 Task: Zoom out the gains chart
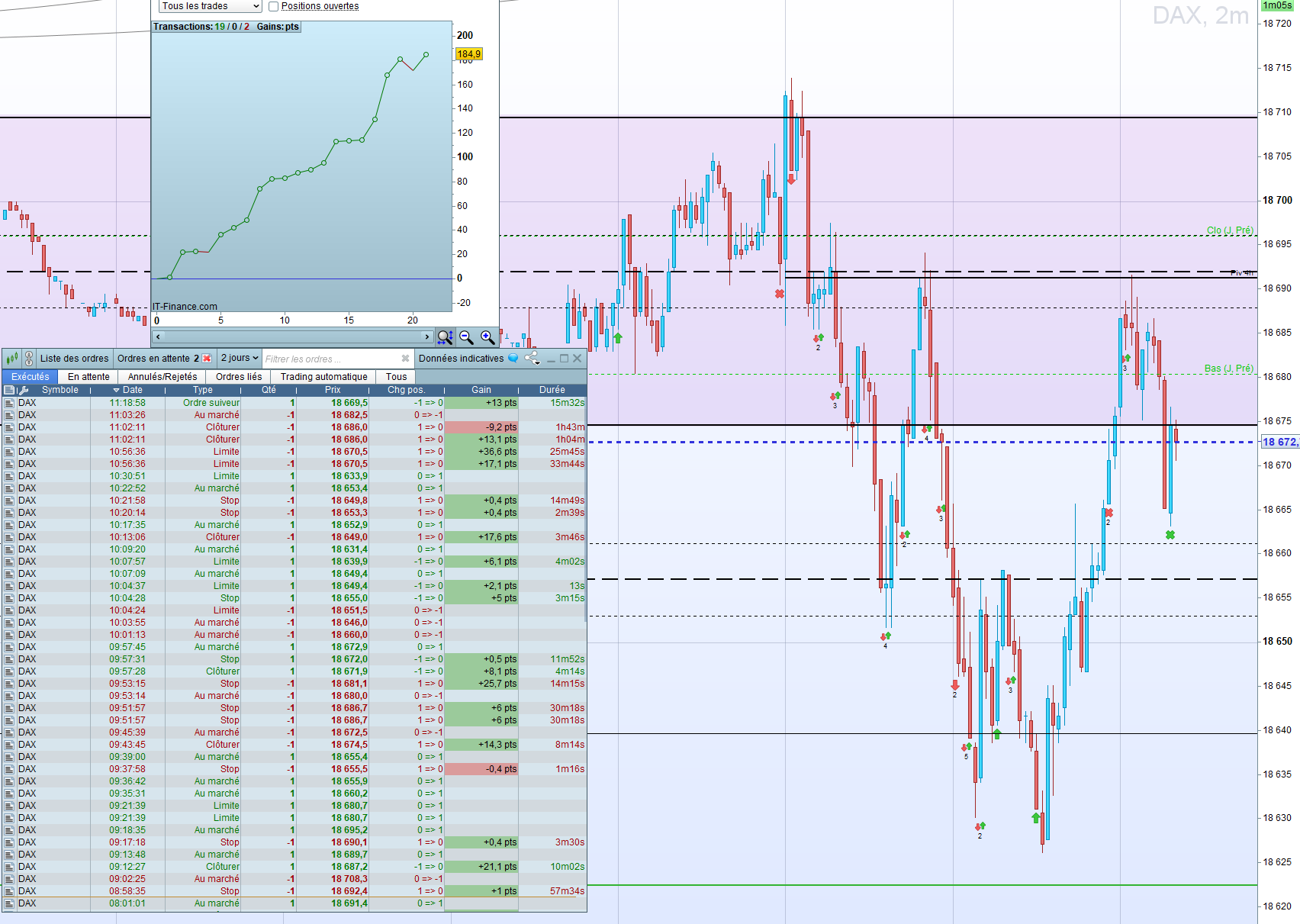pos(466,336)
